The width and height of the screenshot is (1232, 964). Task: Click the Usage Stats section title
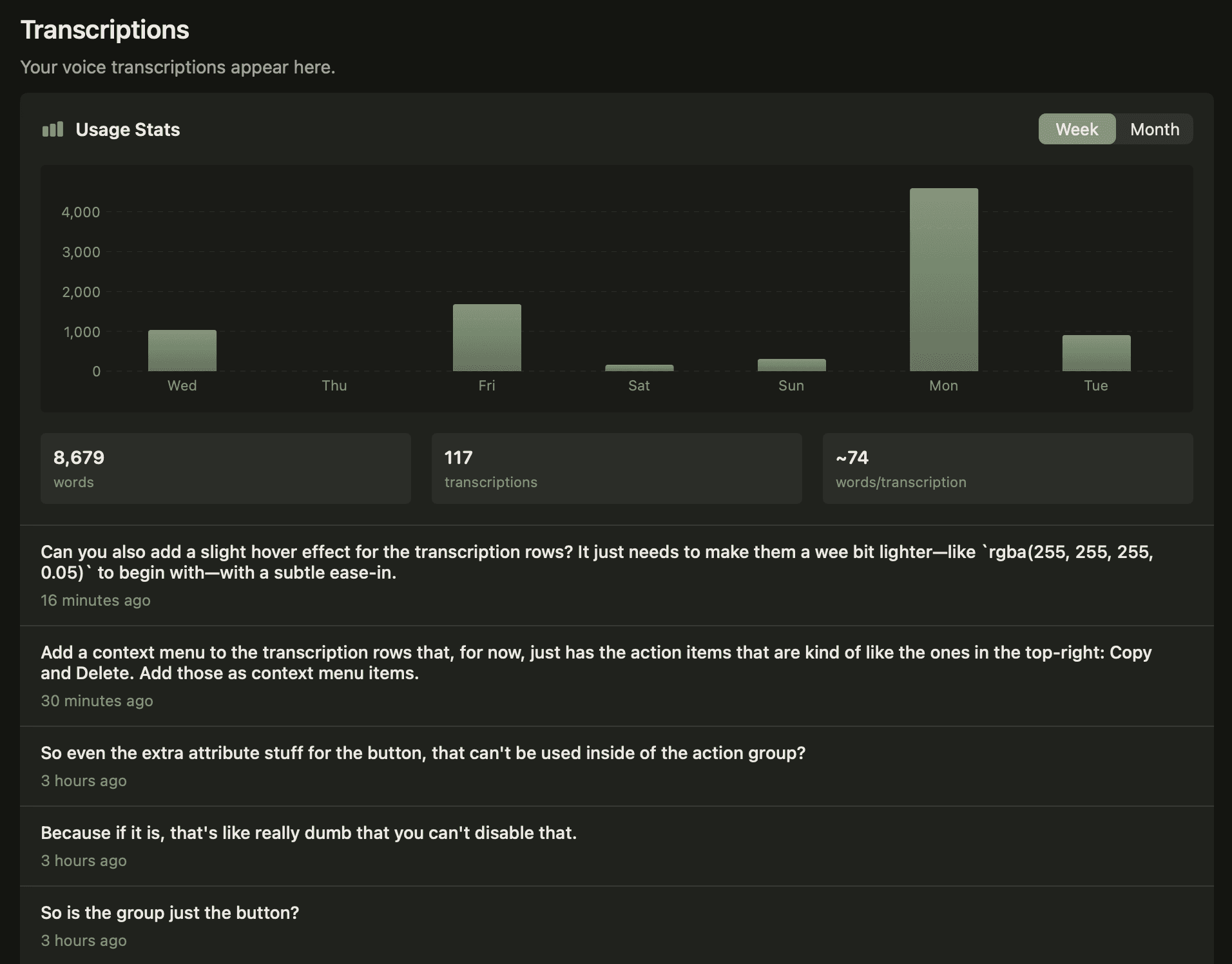128,130
